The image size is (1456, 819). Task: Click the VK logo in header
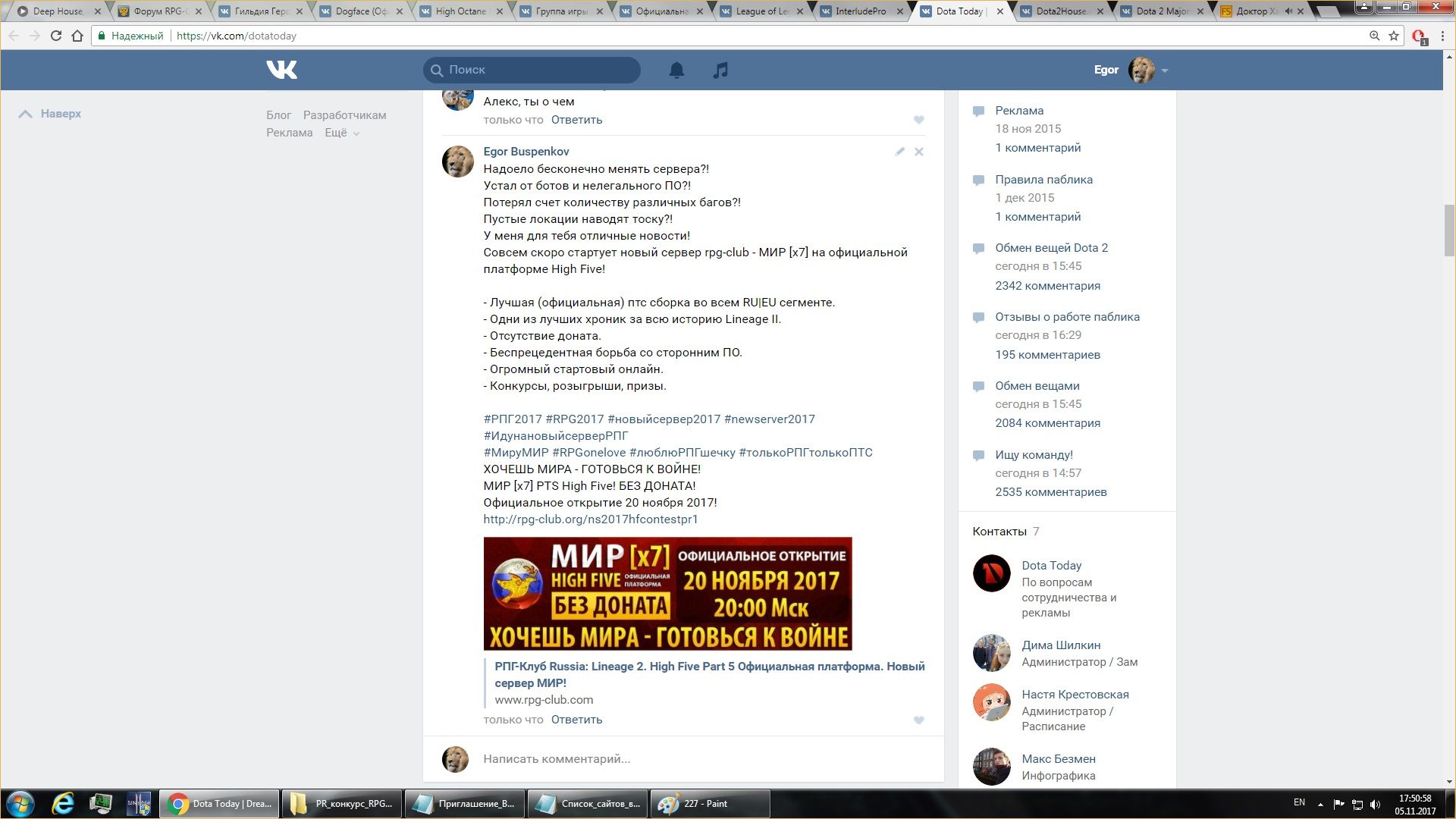tap(282, 70)
